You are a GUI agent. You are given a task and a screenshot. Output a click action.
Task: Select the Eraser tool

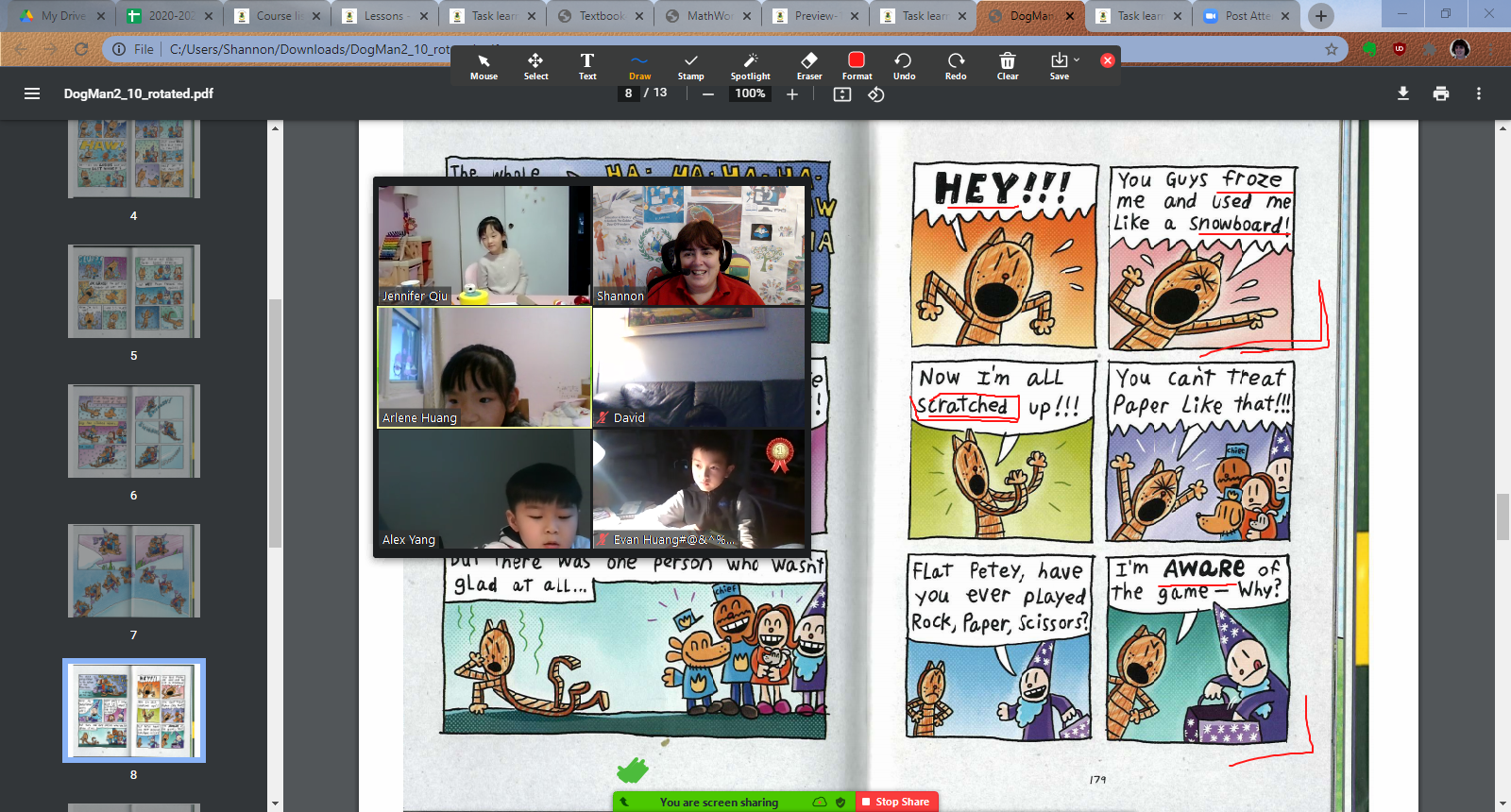809,66
